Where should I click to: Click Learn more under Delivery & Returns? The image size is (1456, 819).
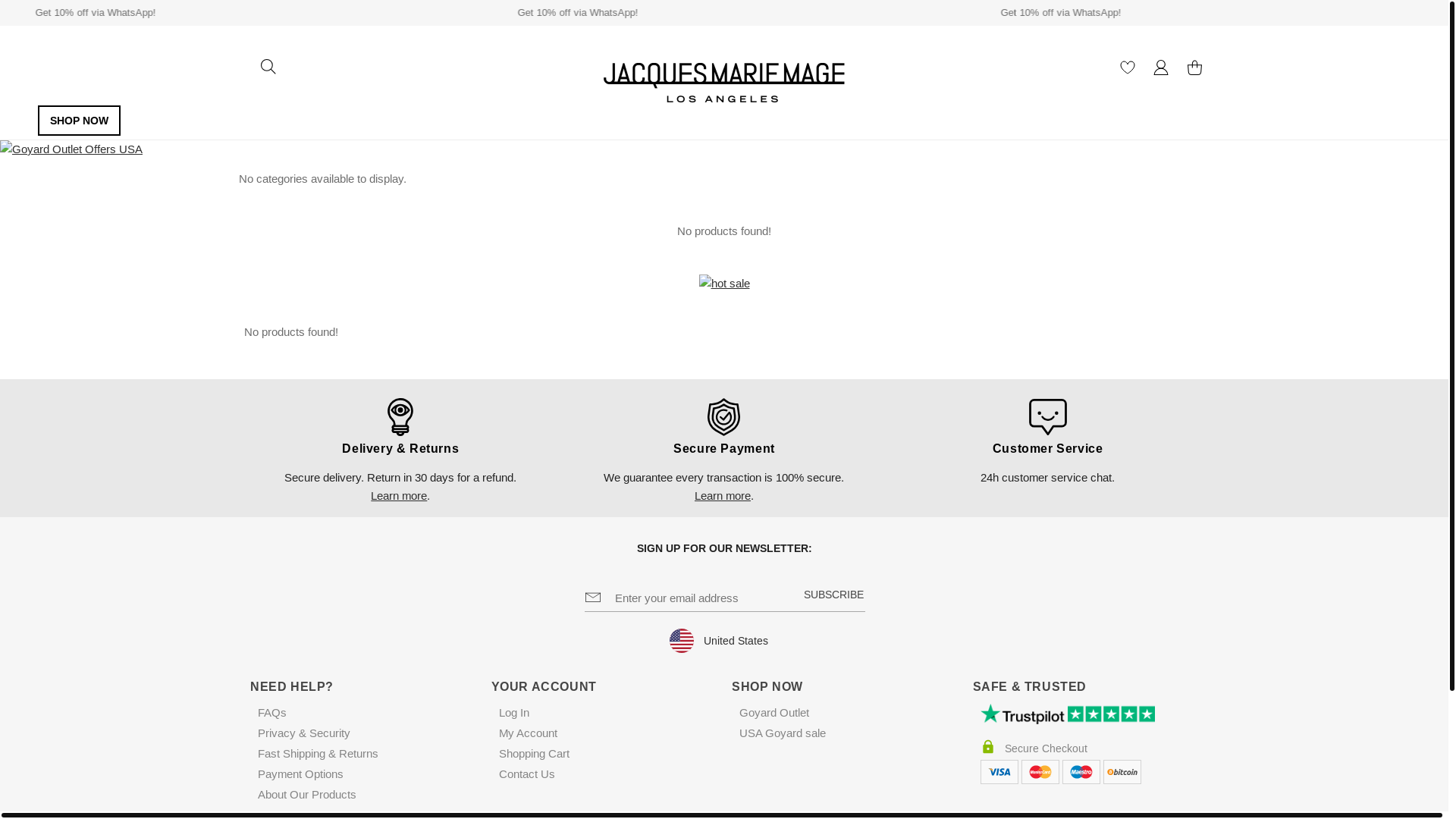[399, 496]
